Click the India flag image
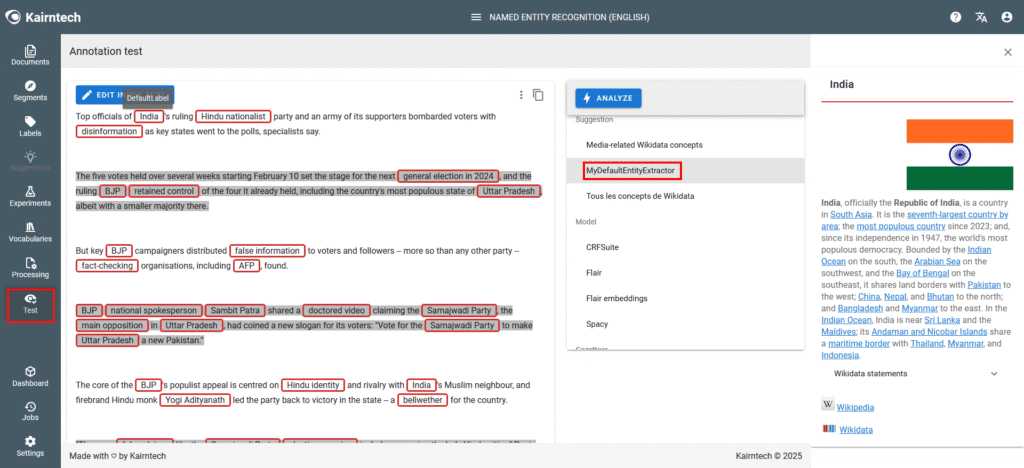 958,154
